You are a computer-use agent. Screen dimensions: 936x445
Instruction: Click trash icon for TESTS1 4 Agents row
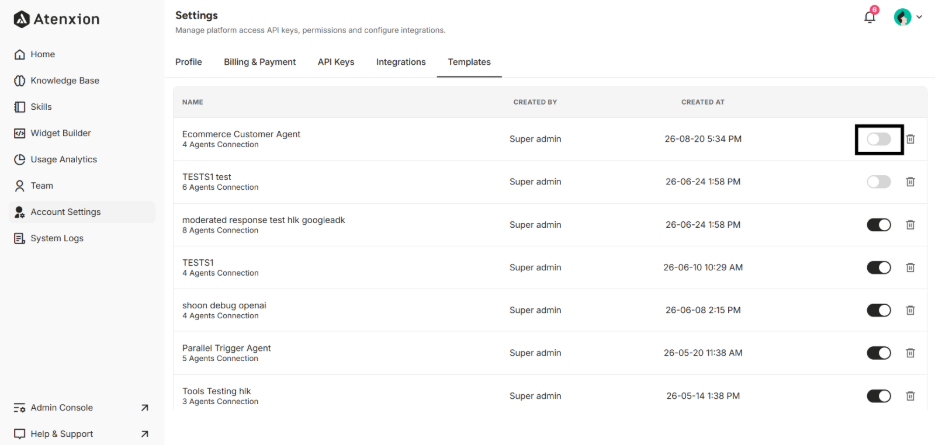pyautogui.click(x=910, y=268)
